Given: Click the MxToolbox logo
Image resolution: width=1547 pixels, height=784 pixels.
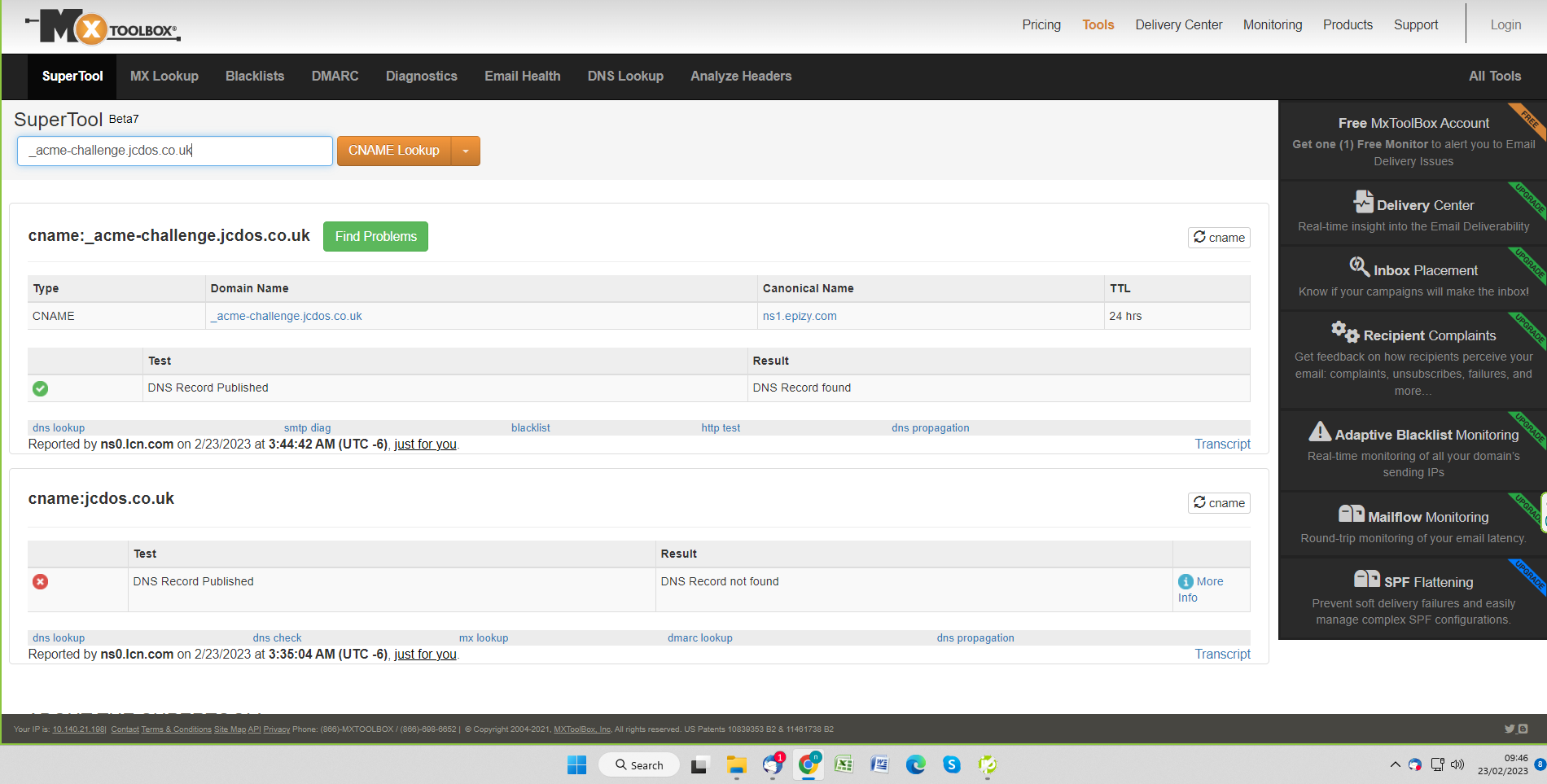Looking at the screenshot, I should 103,28.
